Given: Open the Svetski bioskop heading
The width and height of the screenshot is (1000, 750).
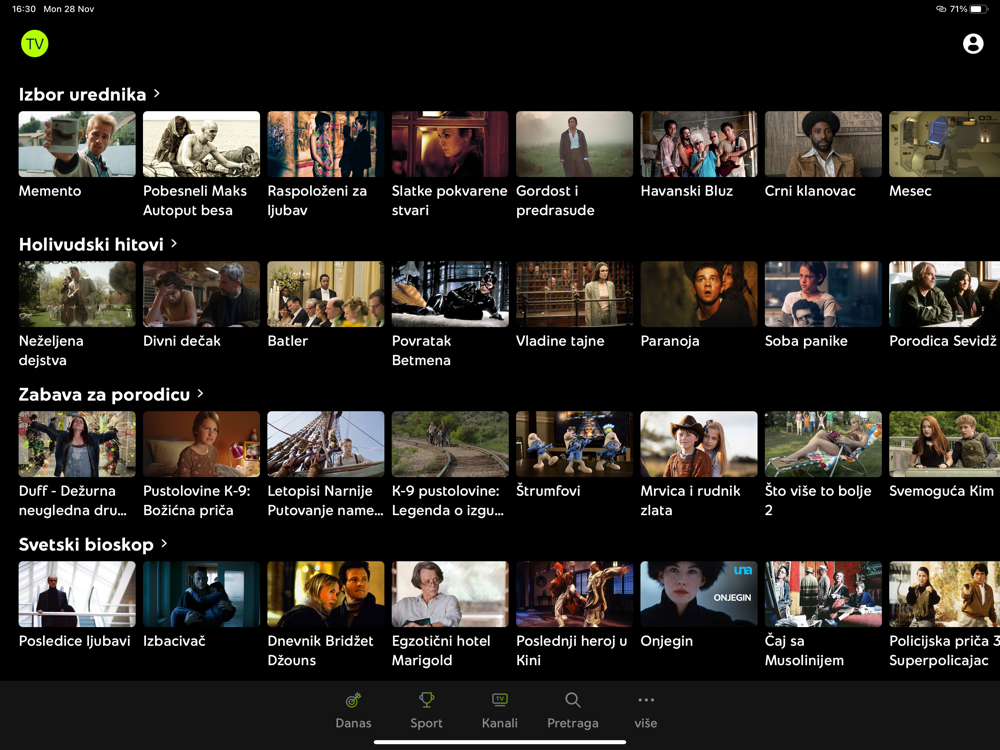Looking at the screenshot, I should click(86, 545).
